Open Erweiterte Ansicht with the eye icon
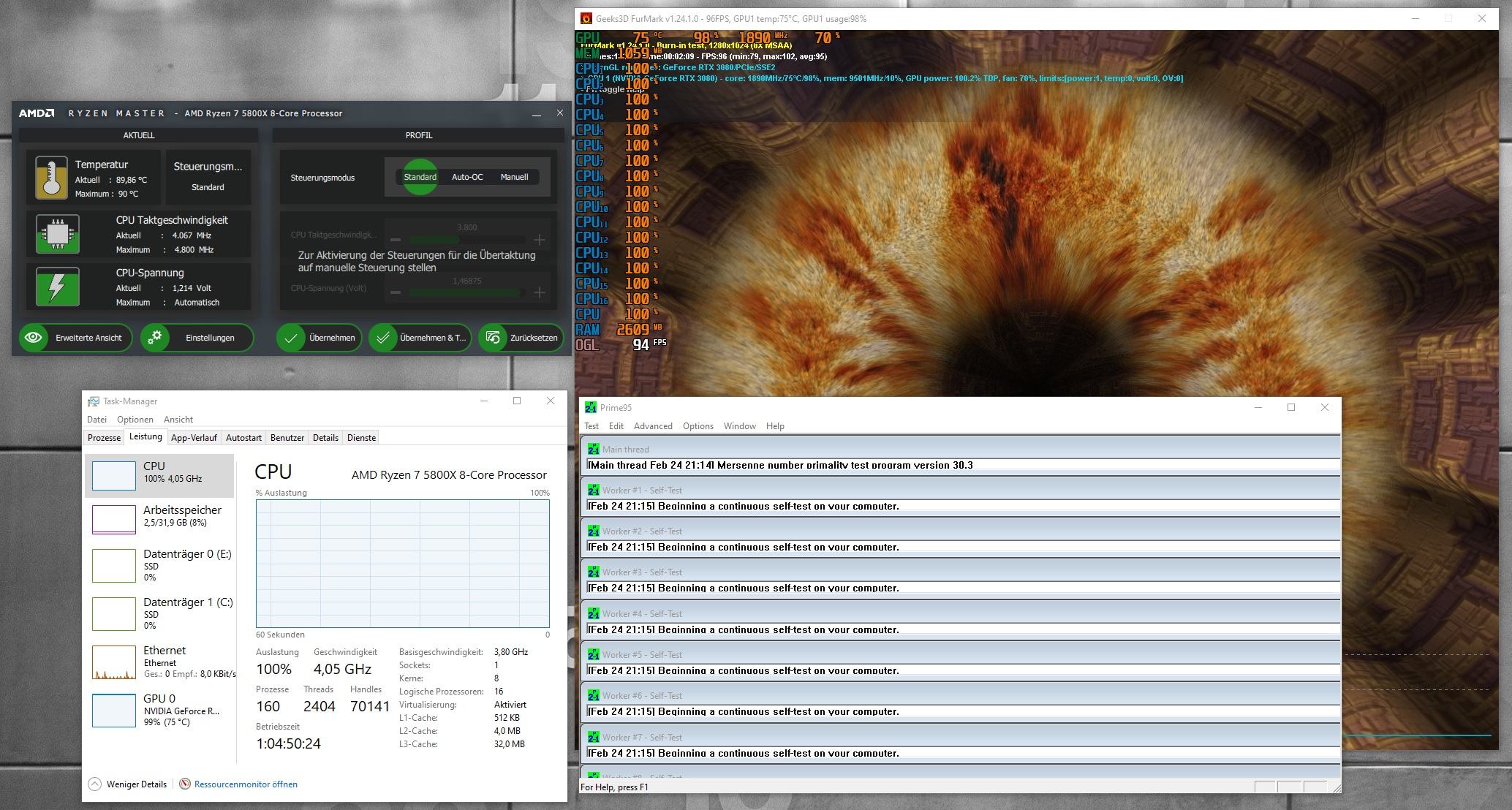 [34, 338]
